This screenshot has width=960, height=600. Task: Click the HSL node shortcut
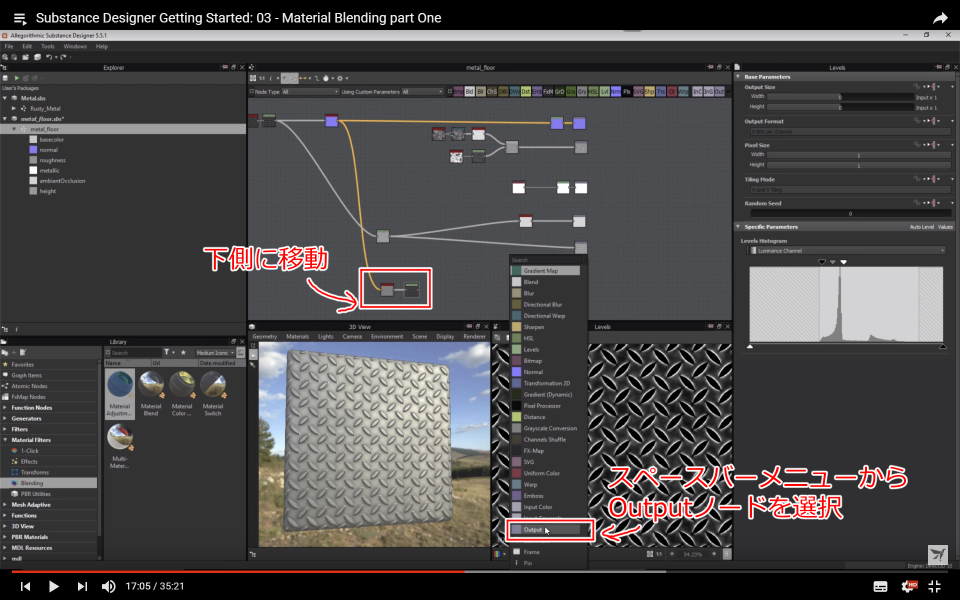coord(593,92)
